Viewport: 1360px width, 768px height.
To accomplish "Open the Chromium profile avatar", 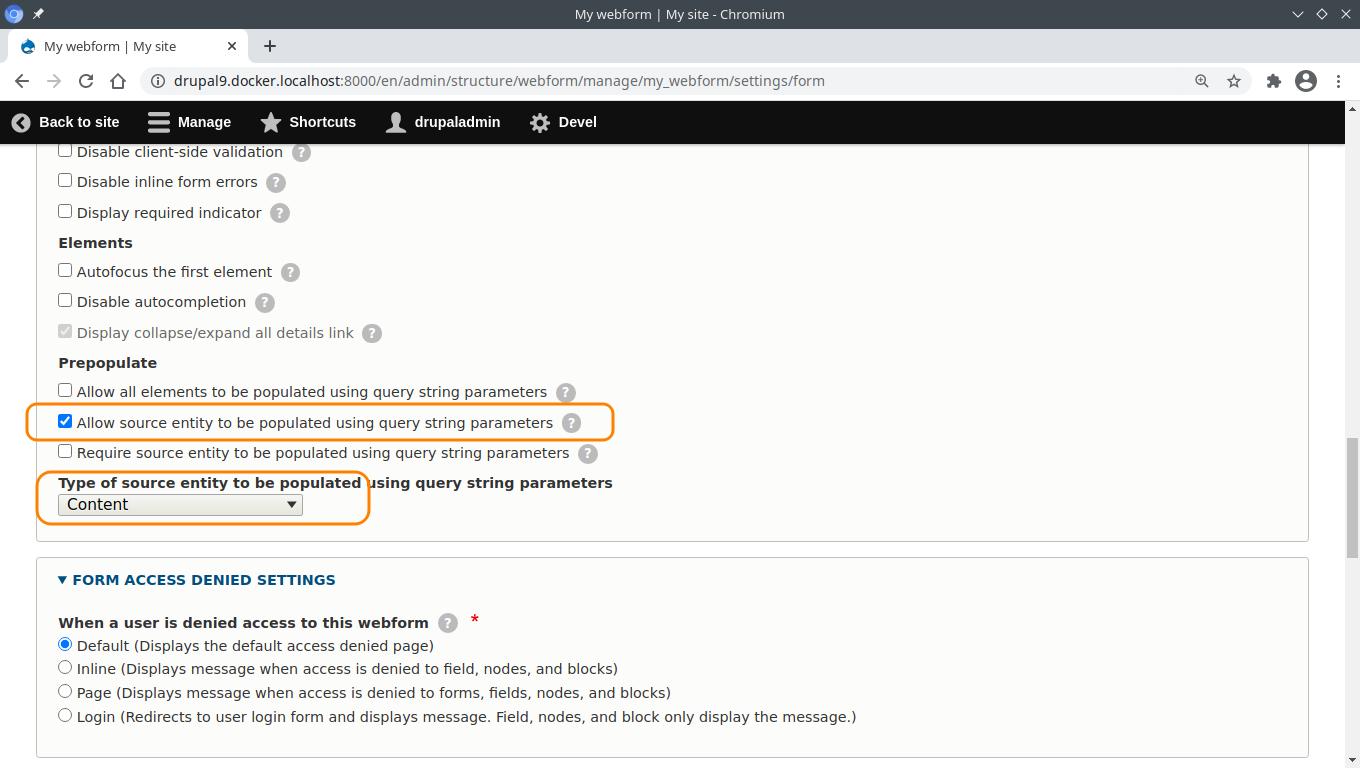I will 1306,81.
